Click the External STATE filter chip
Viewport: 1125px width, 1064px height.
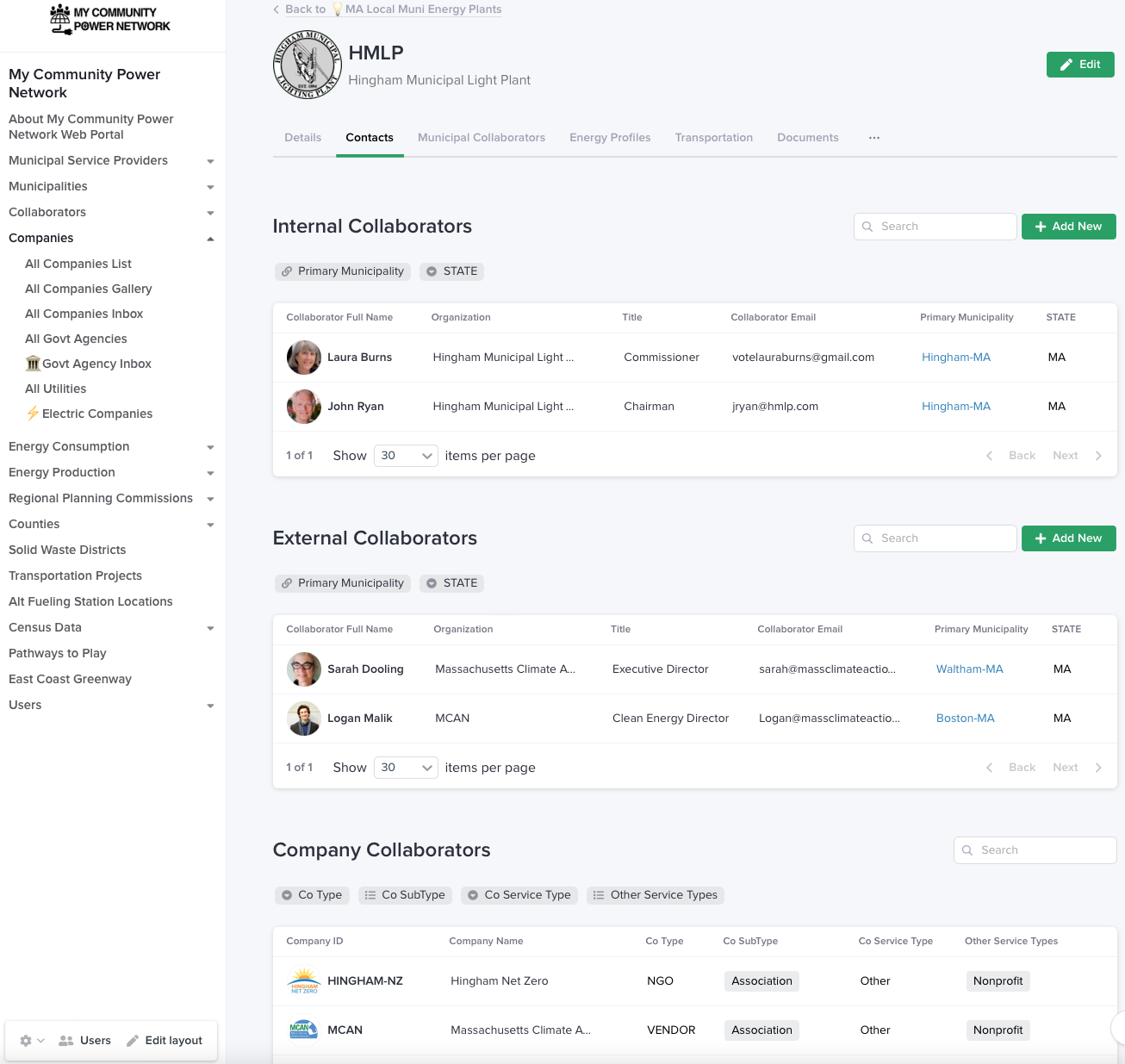tap(452, 583)
